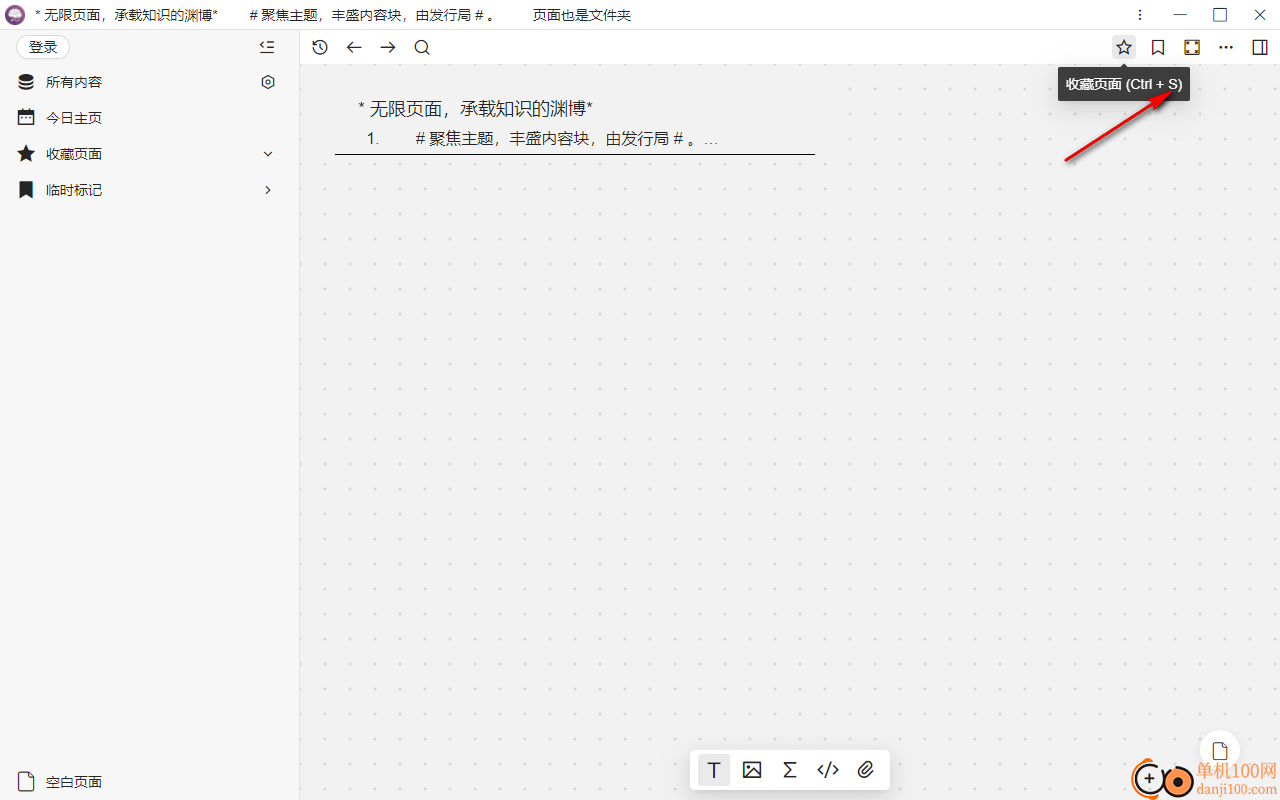The image size is (1280, 800).
Task: Expand the 临时标记 section chevron
Action: (268, 190)
